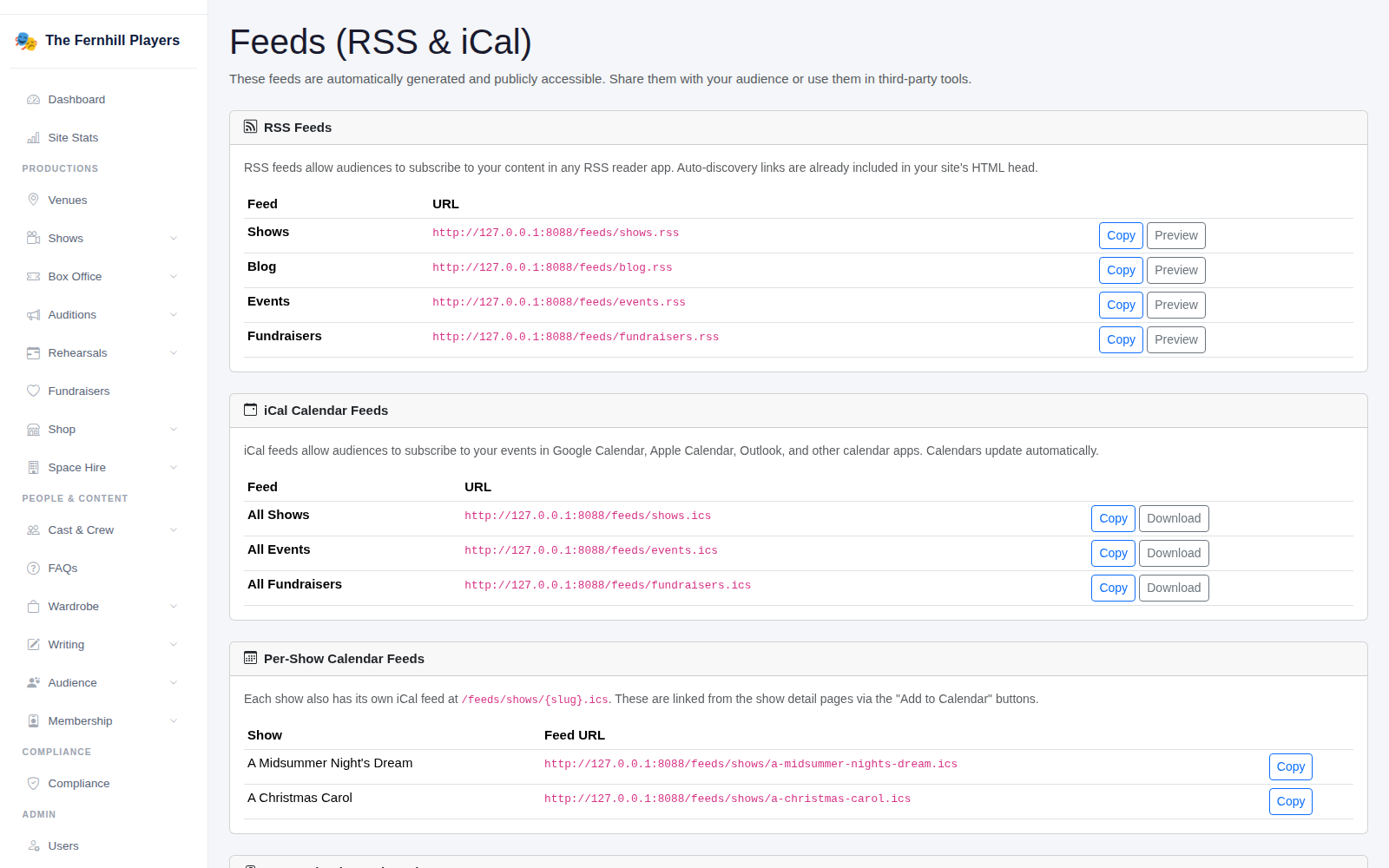Click the Per-Show Calendar Feeds header icon
The height and width of the screenshot is (868, 1389).
(250, 658)
